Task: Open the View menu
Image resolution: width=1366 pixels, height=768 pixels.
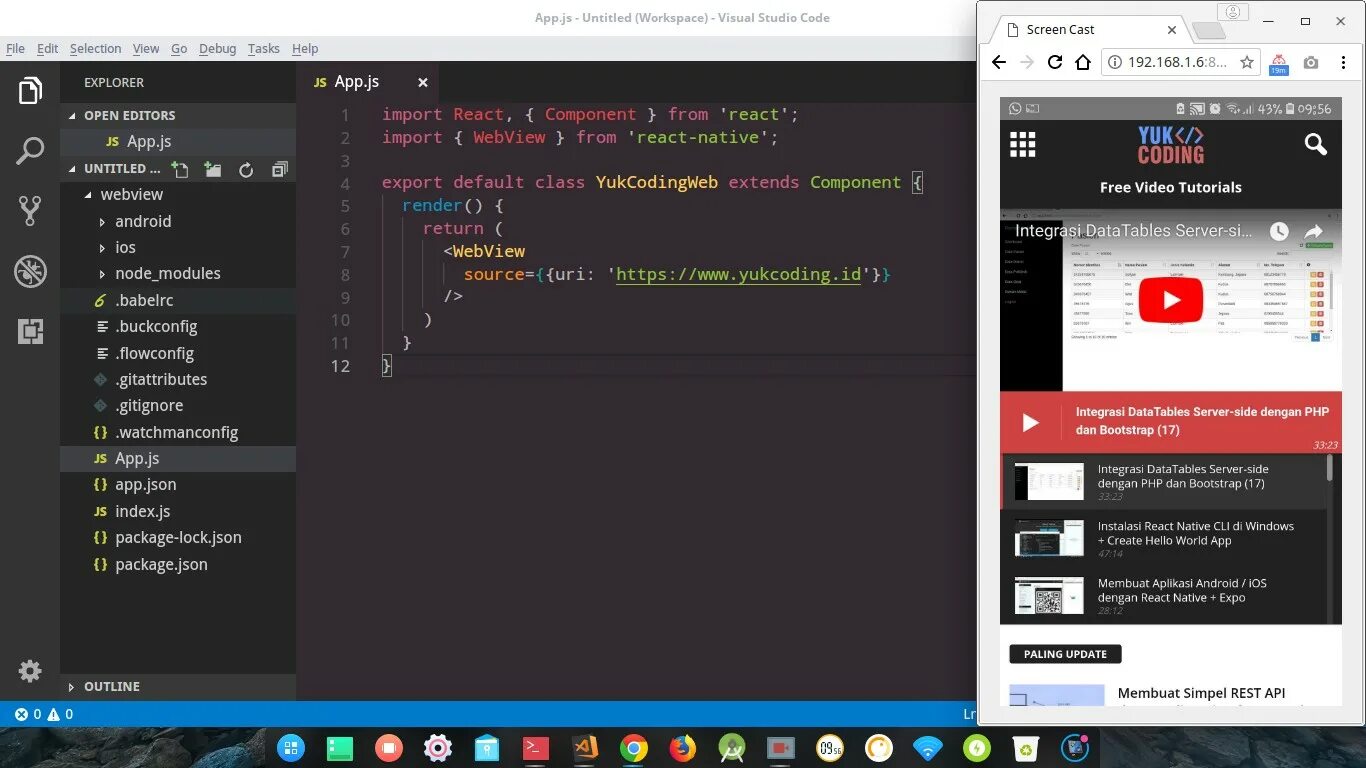Action: coord(146,48)
